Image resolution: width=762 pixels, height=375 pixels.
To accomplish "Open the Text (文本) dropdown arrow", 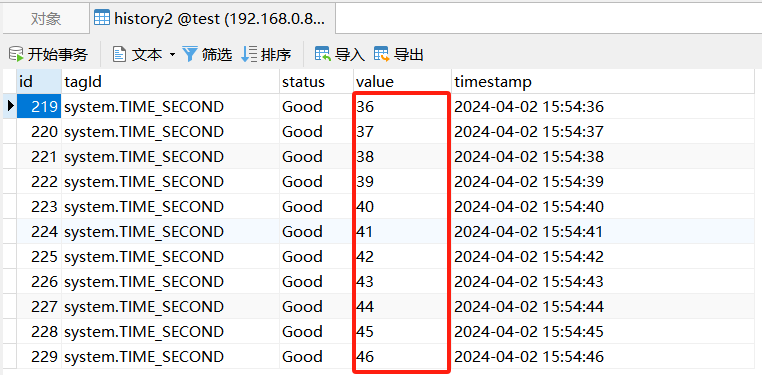I will point(172,54).
